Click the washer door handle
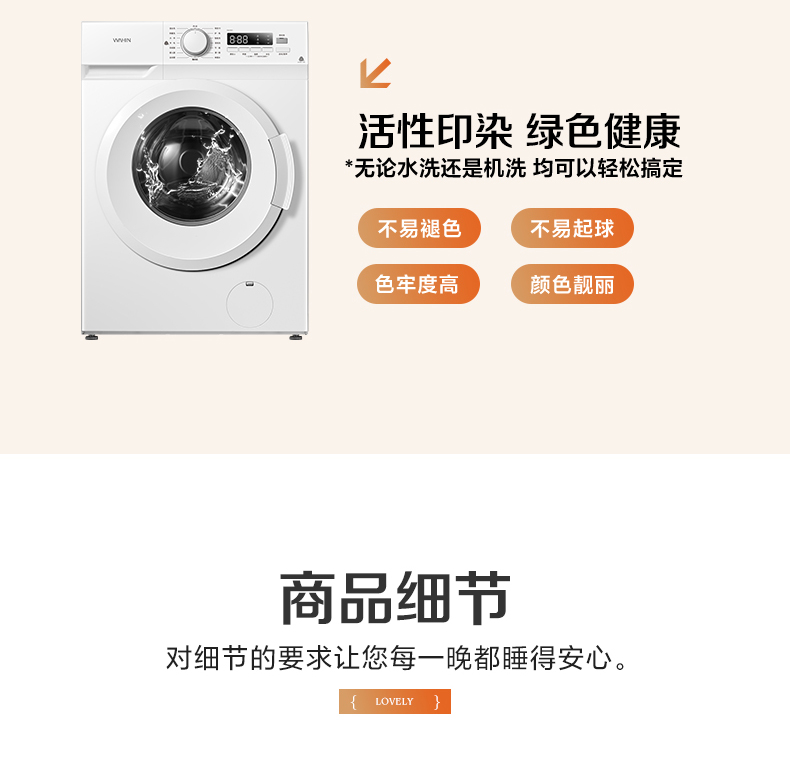Image resolution: width=790 pixels, height=778 pixels. (281, 172)
